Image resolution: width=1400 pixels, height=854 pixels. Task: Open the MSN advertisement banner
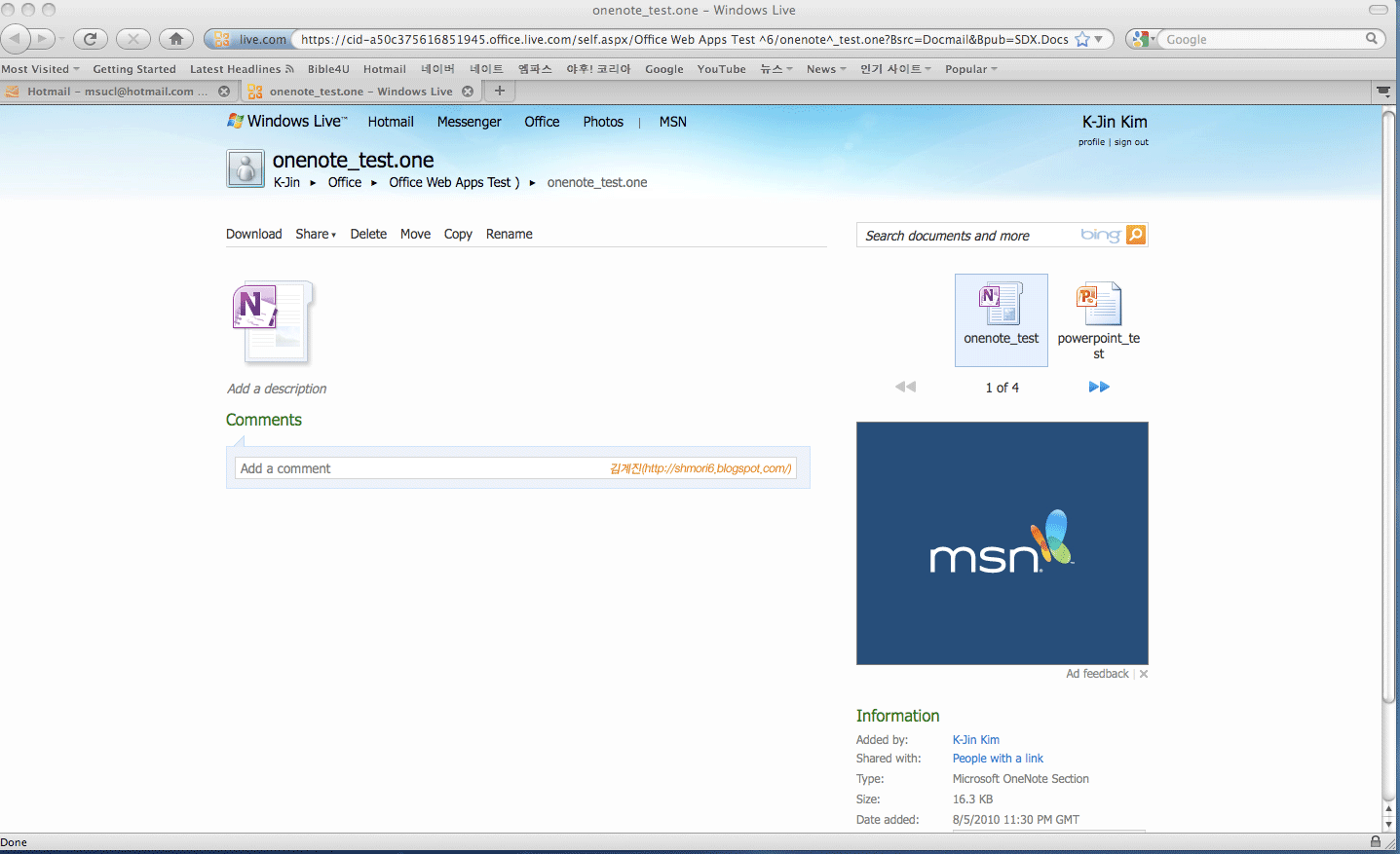(x=1003, y=543)
